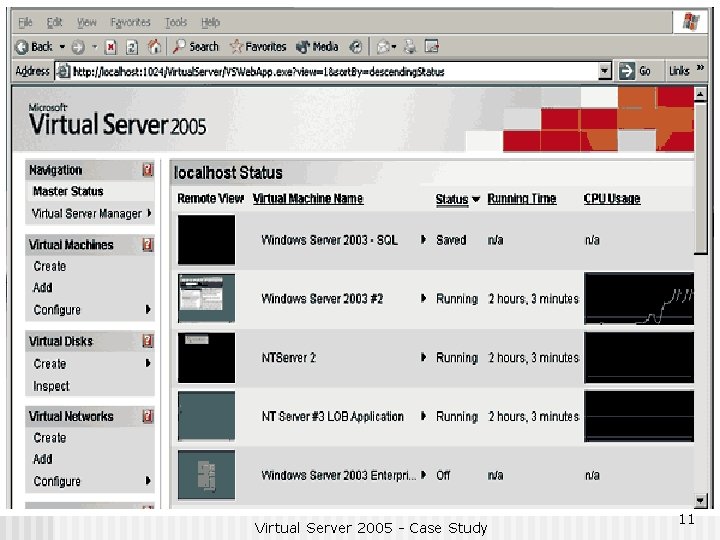Click Inspect under Virtual Disks
This screenshot has height=540, width=720.
51,386
